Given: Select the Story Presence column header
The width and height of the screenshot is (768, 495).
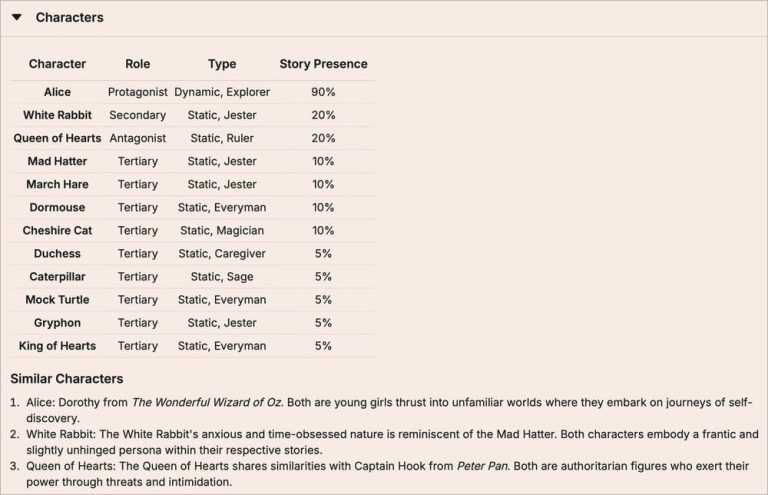Looking at the screenshot, I should (x=323, y=64).
